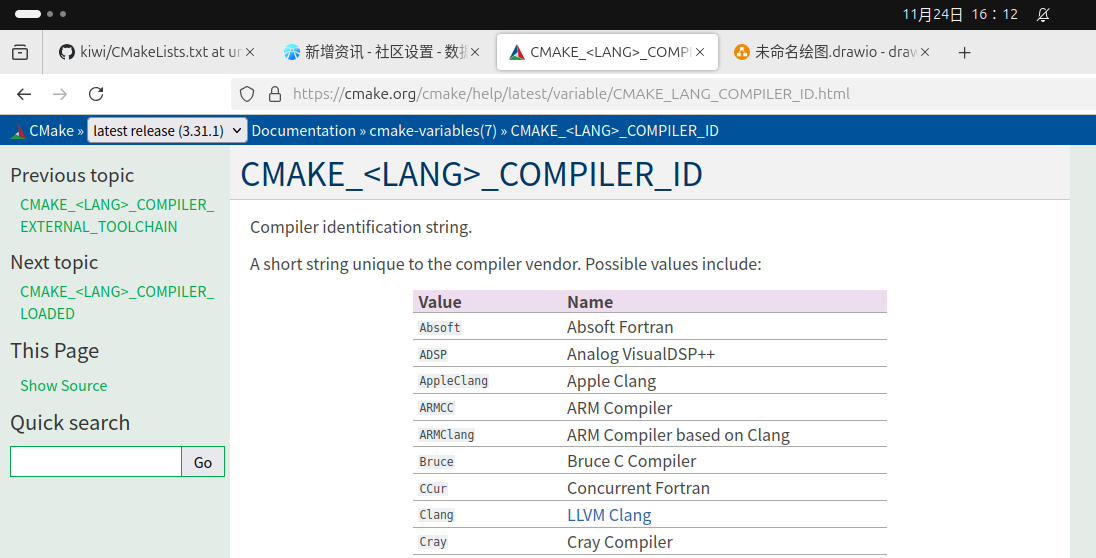
Task: Click the date and time clock
Action: (x=959, y=14)
